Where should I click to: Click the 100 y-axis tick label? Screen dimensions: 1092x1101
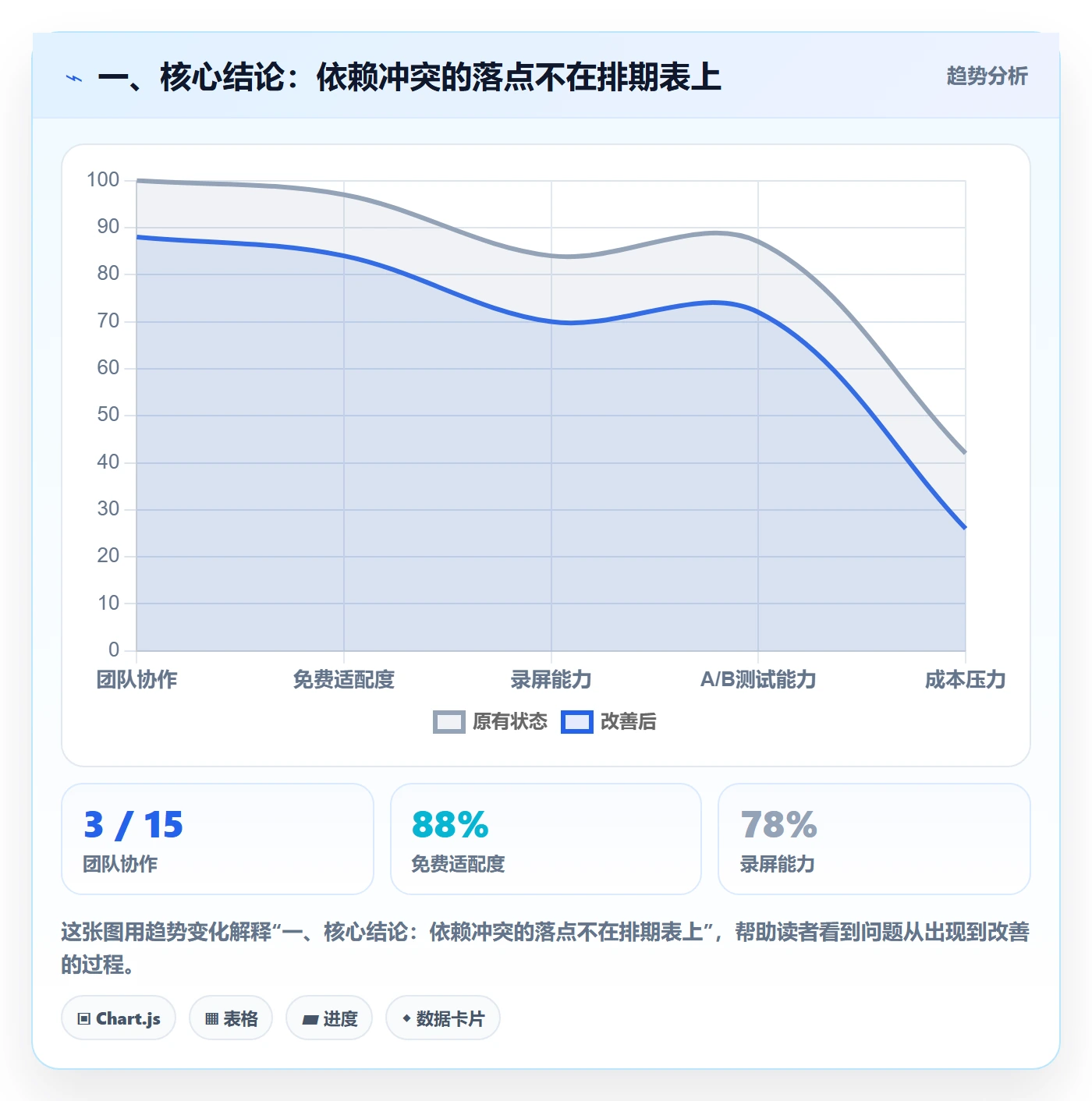(103, 180)
